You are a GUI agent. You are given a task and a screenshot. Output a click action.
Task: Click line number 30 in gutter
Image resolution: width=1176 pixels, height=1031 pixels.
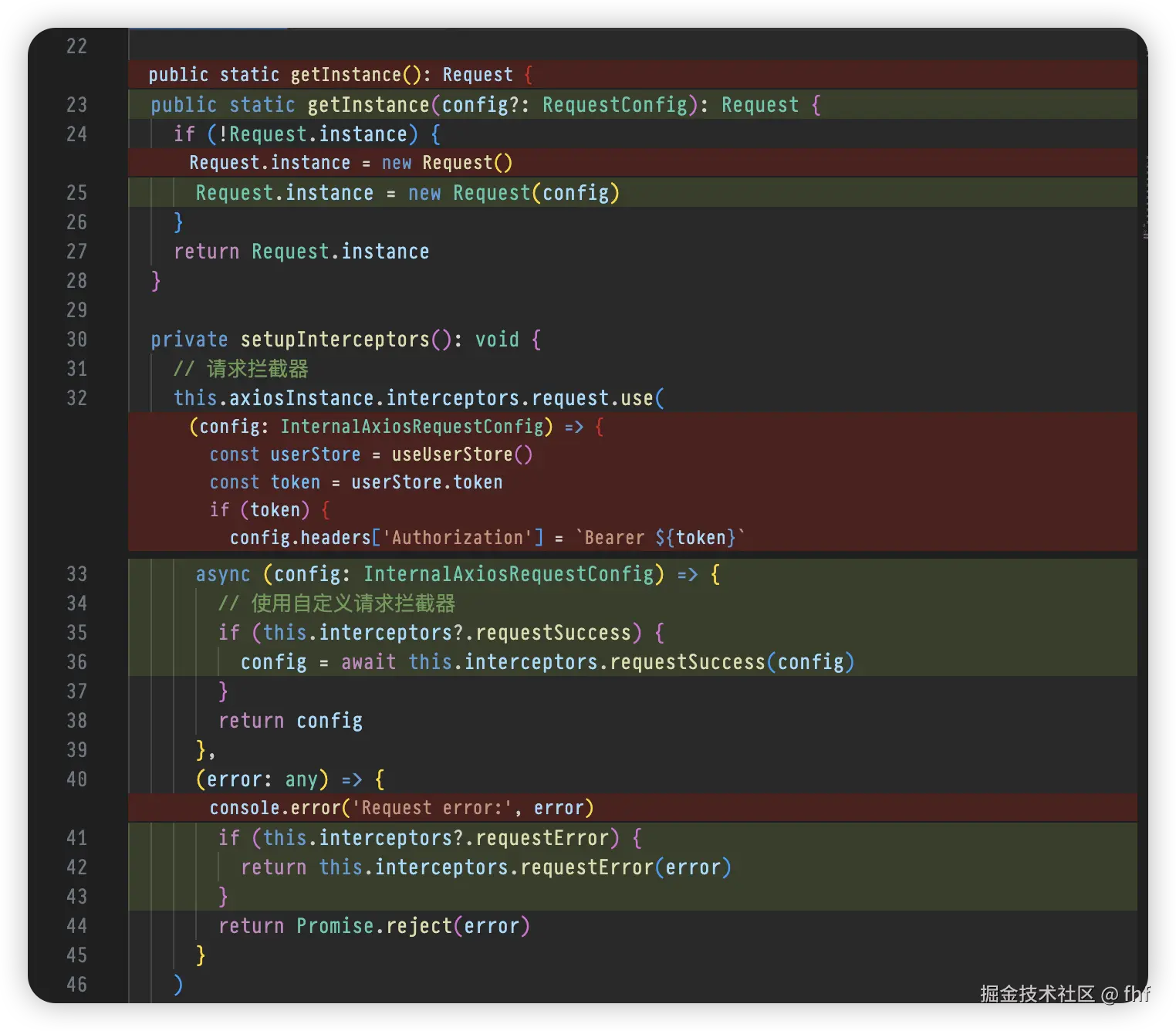pos(76,340)
